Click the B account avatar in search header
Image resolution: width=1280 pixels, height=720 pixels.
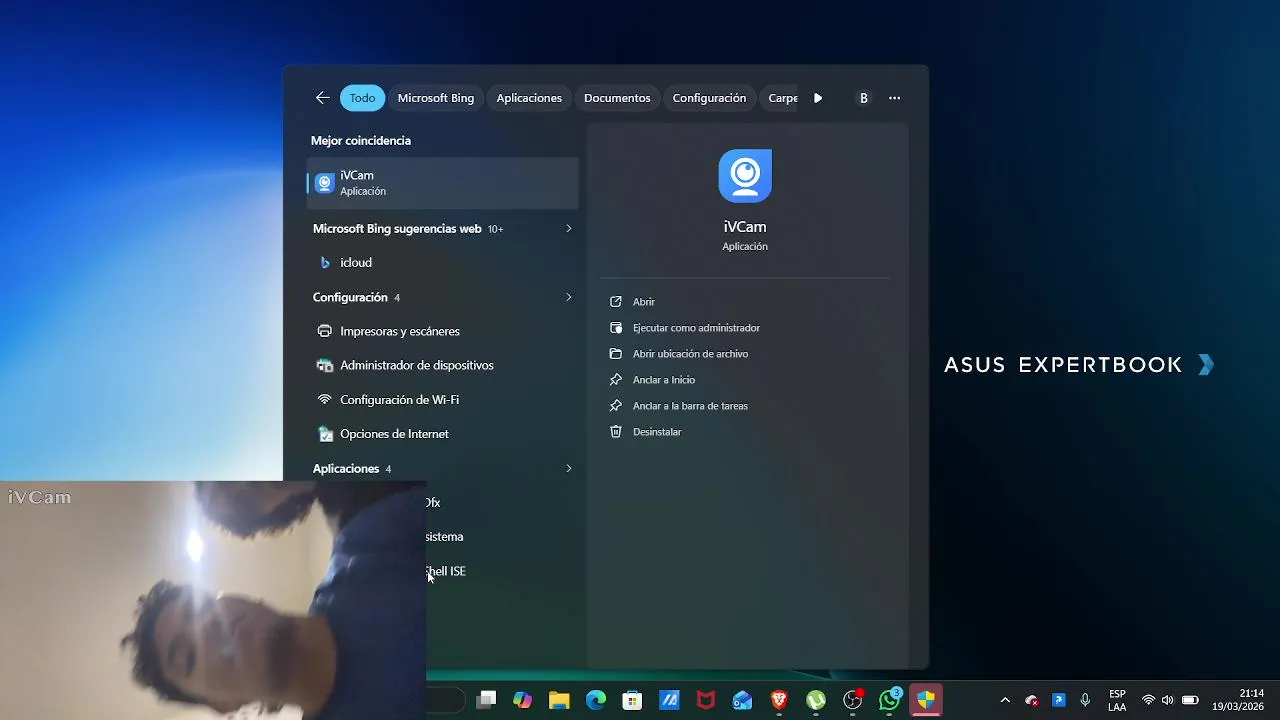pyautogui.click(x=864, y=98)
